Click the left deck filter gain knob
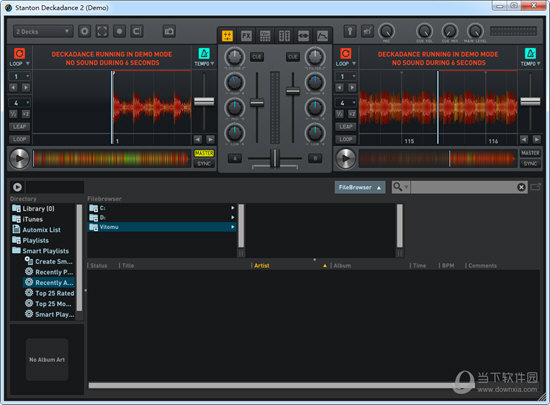Viewport: 550px width, 405px height. (x=234, y=56)
